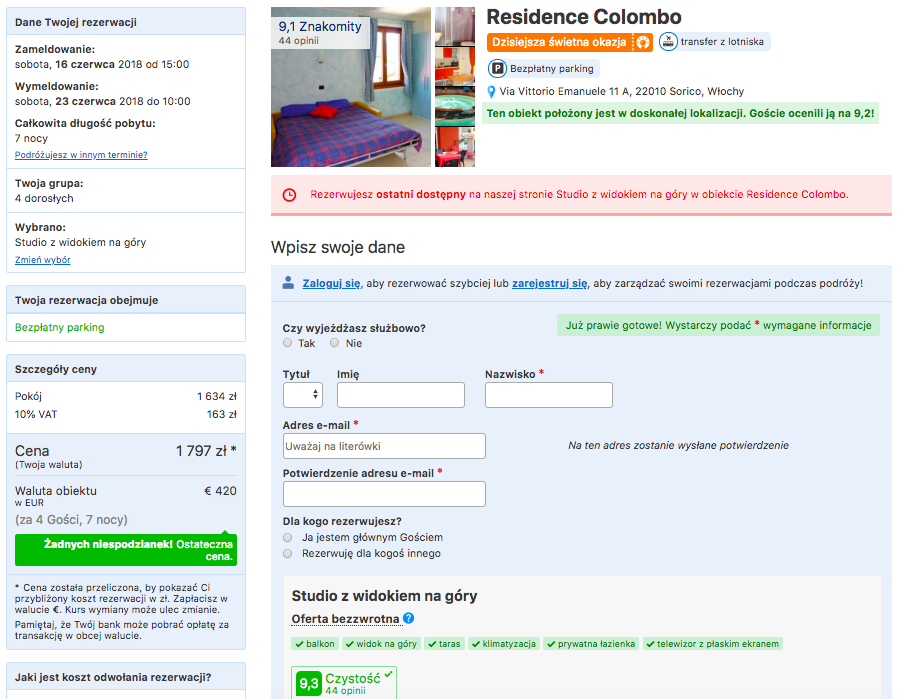Click 'Podróżujesz w innym terminie?' link
The width and height of the screenshot is (897, 699).
(81, 155)
